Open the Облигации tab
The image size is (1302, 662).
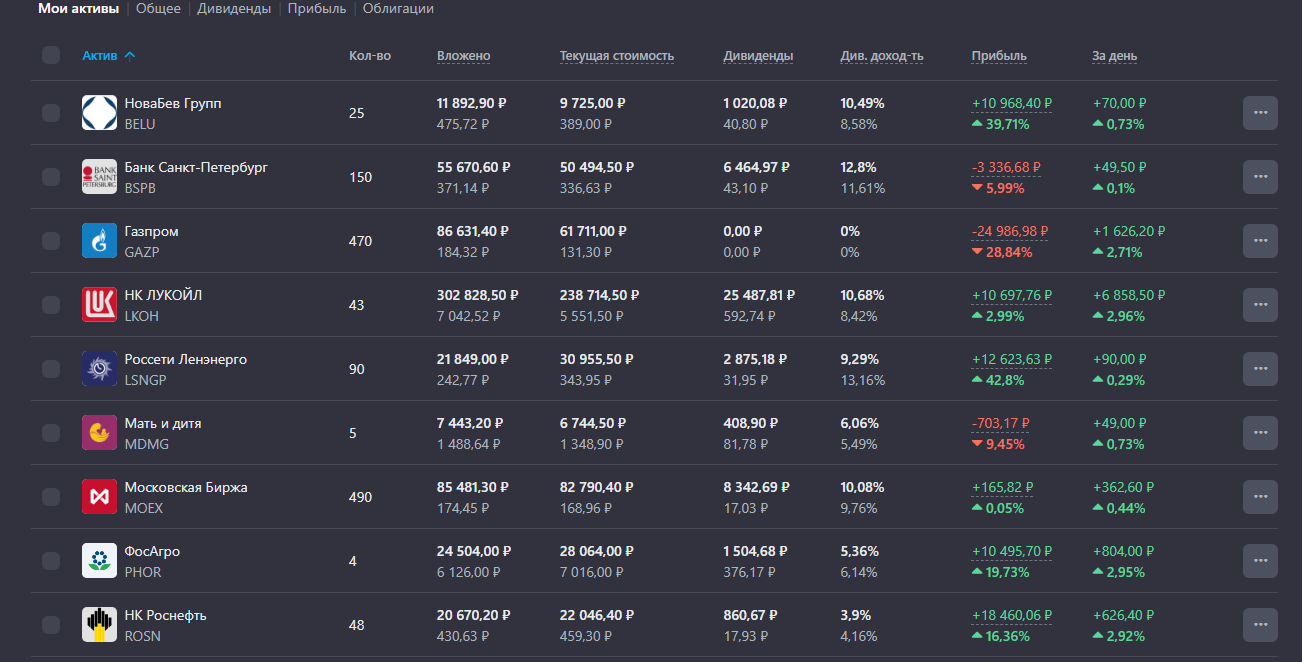pos(398,9)
